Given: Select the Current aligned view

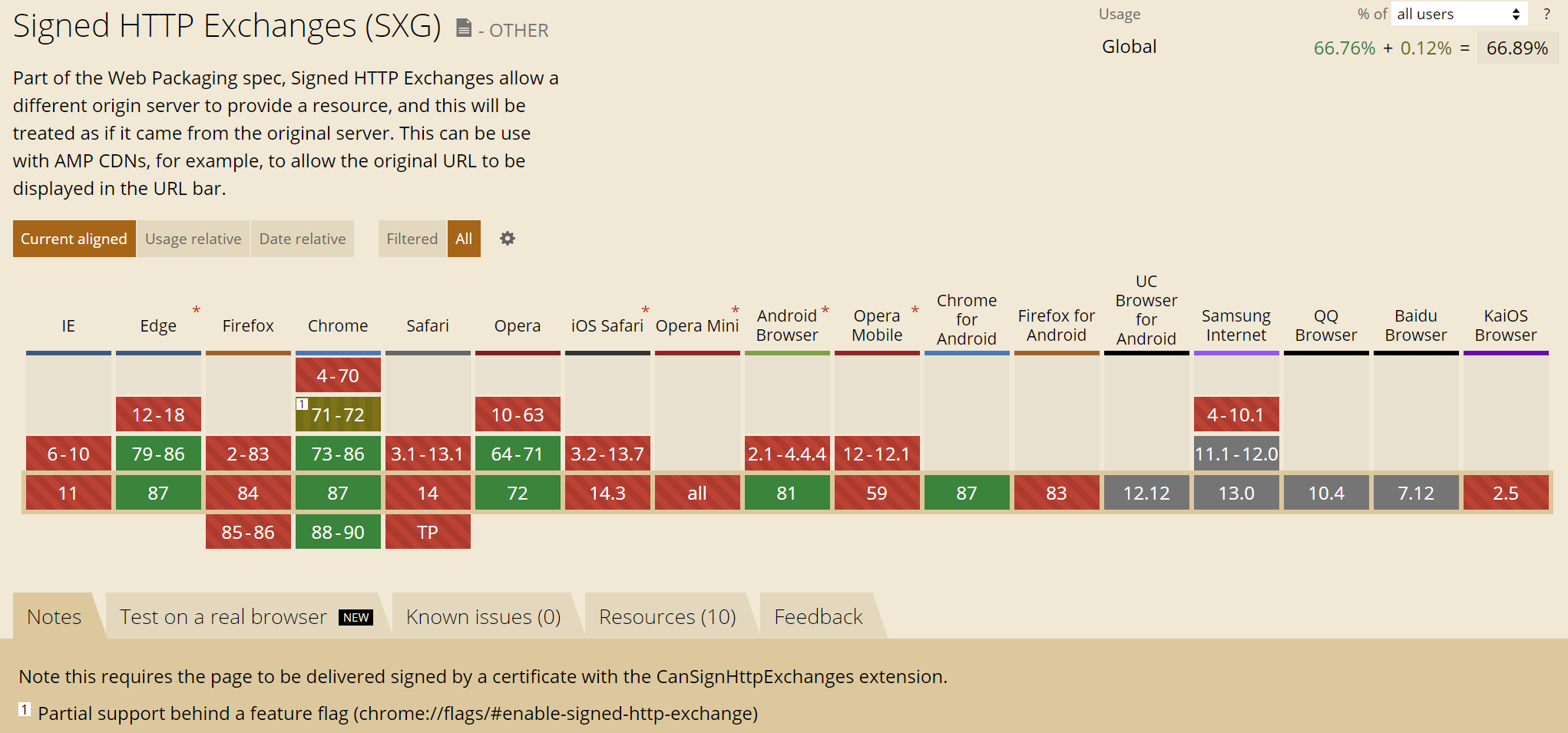Looking at the screenshot, I should pyautogui.click(x=74, y=239).
